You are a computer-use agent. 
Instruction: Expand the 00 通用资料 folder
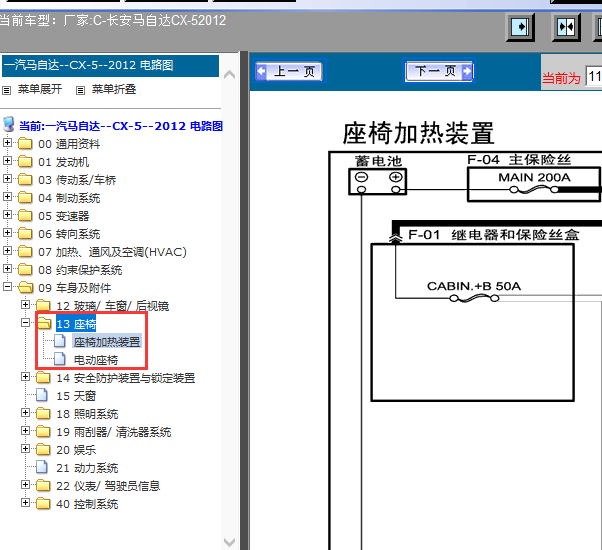click(7, 142)
